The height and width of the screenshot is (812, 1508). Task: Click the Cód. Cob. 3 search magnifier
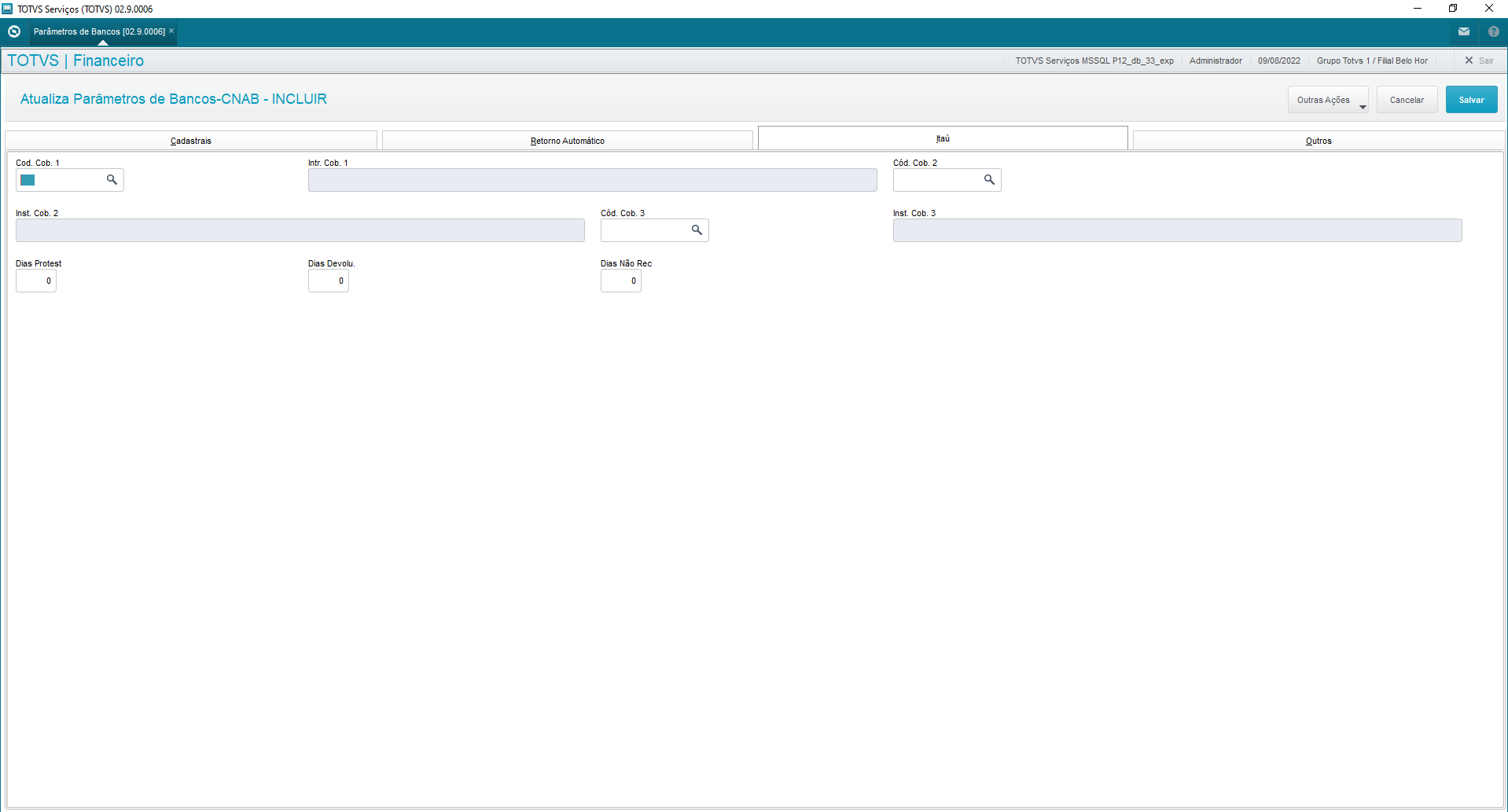point(697,230)
